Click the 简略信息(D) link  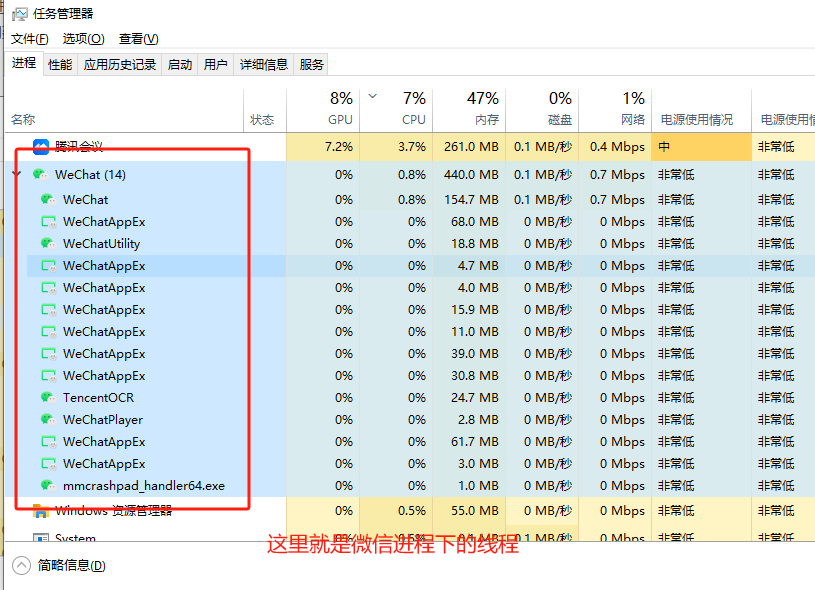click(x=71, y=566)
